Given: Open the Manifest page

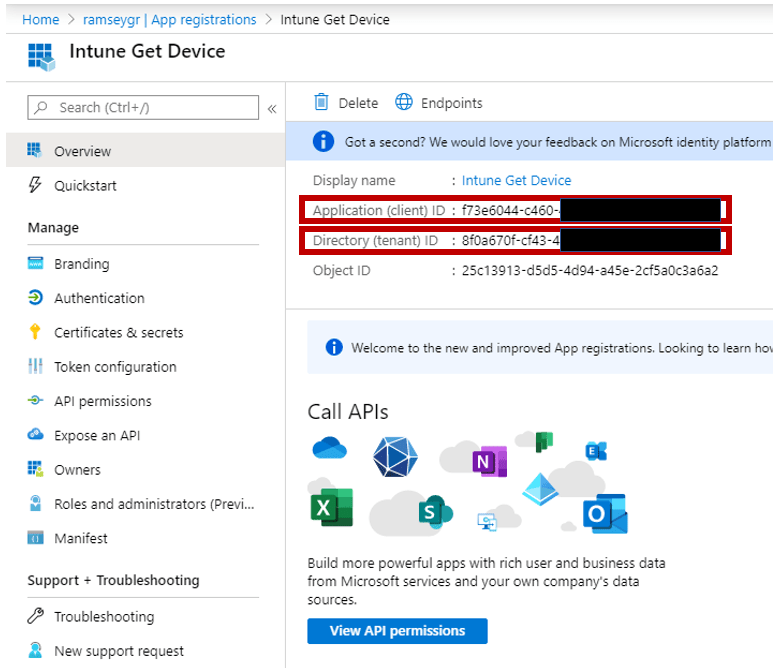Looking at the screenshot, I should coord(81,538).
